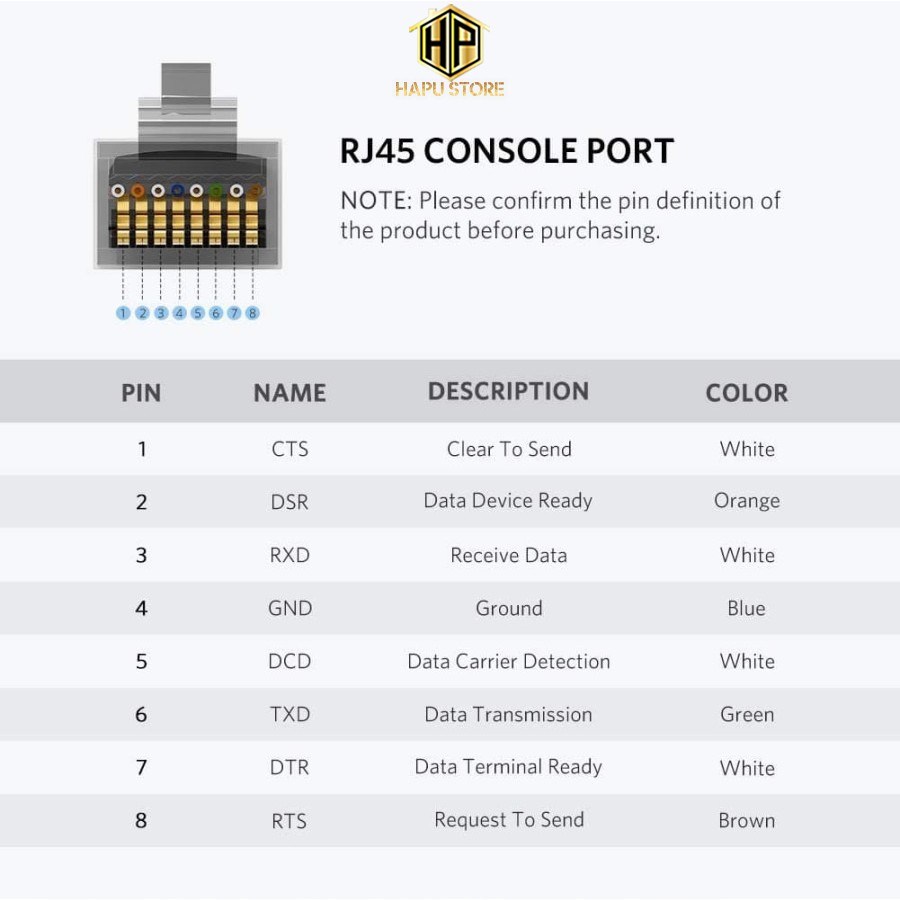900x900 pixels.
Task: Click the Brown color cell for RTS
Action: click(x=747, y=821)
